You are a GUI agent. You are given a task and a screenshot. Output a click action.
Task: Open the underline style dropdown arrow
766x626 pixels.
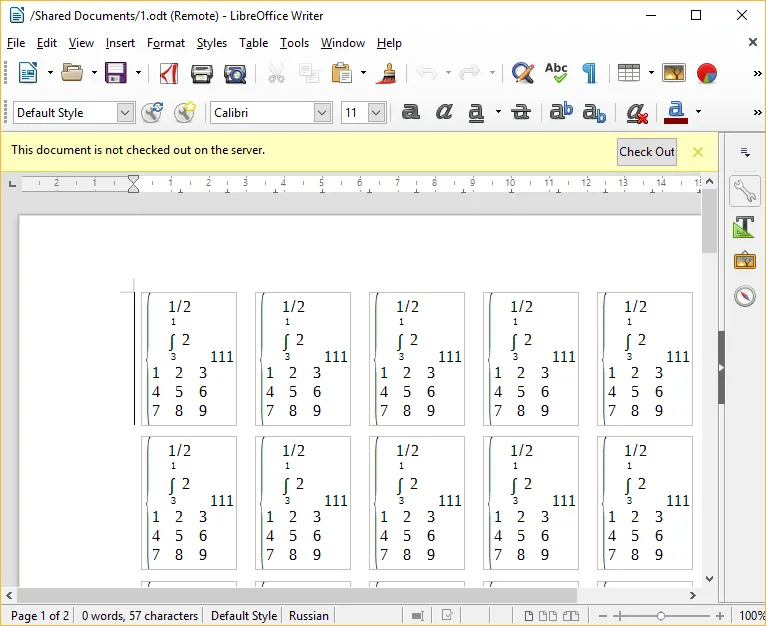click(498, 112)
